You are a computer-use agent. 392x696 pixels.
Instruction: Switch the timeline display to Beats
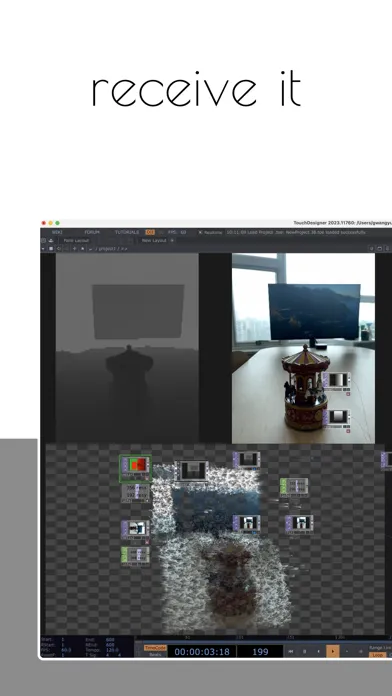click(155, 654)
